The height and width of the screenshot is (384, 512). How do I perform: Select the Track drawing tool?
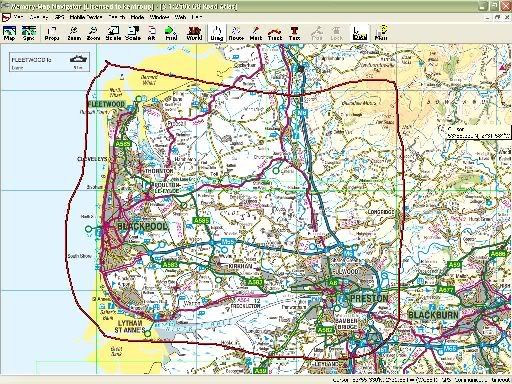pos(275,33)
